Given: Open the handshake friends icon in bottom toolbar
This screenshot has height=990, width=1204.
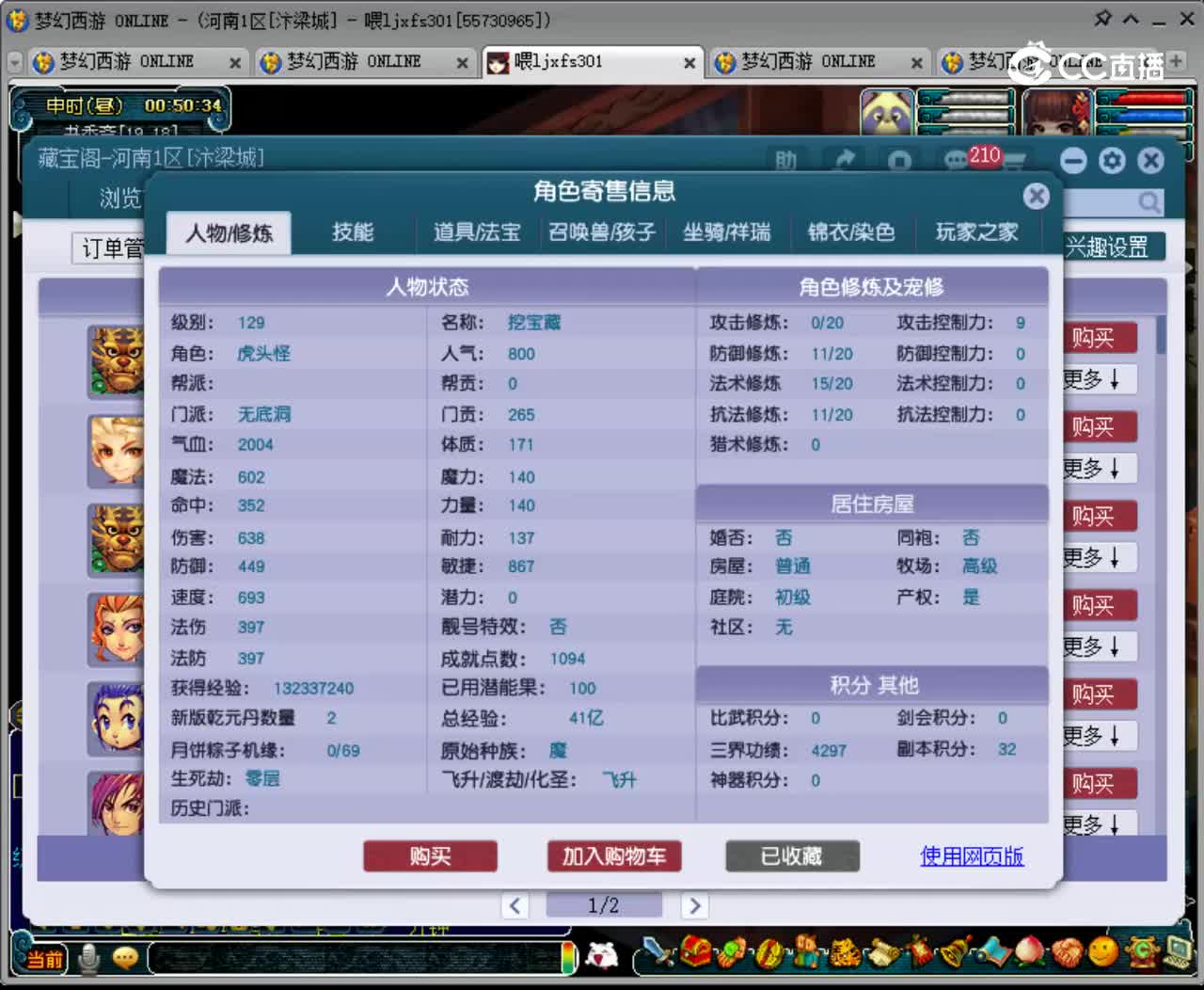Looking at the screenshot, I should pyautogui.click(x=1068, y=952).
